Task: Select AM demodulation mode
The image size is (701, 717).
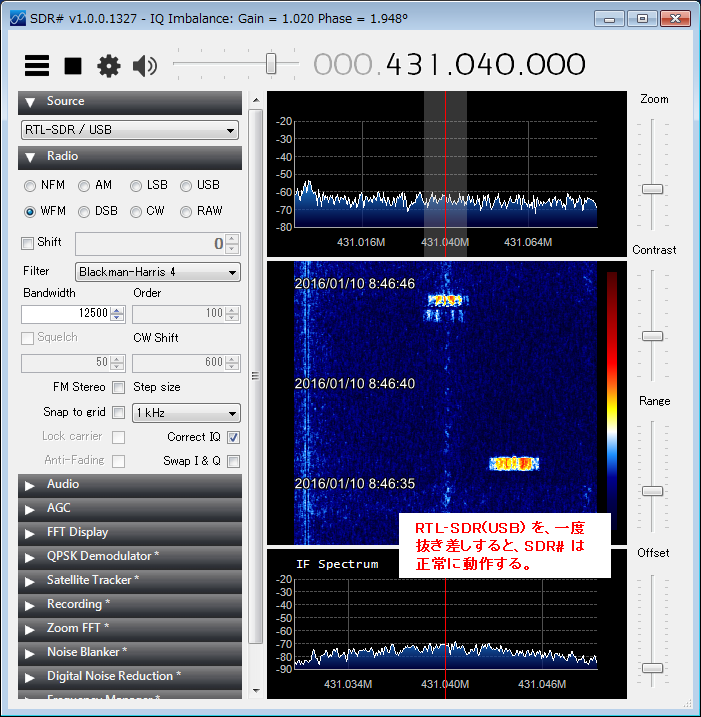Action: click(x=84, y=186)
